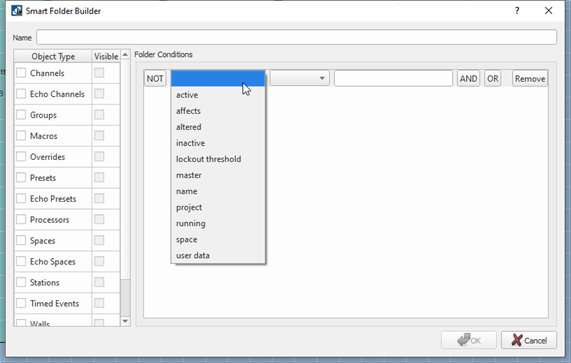Click the red X Cancel button

[529, 340]
